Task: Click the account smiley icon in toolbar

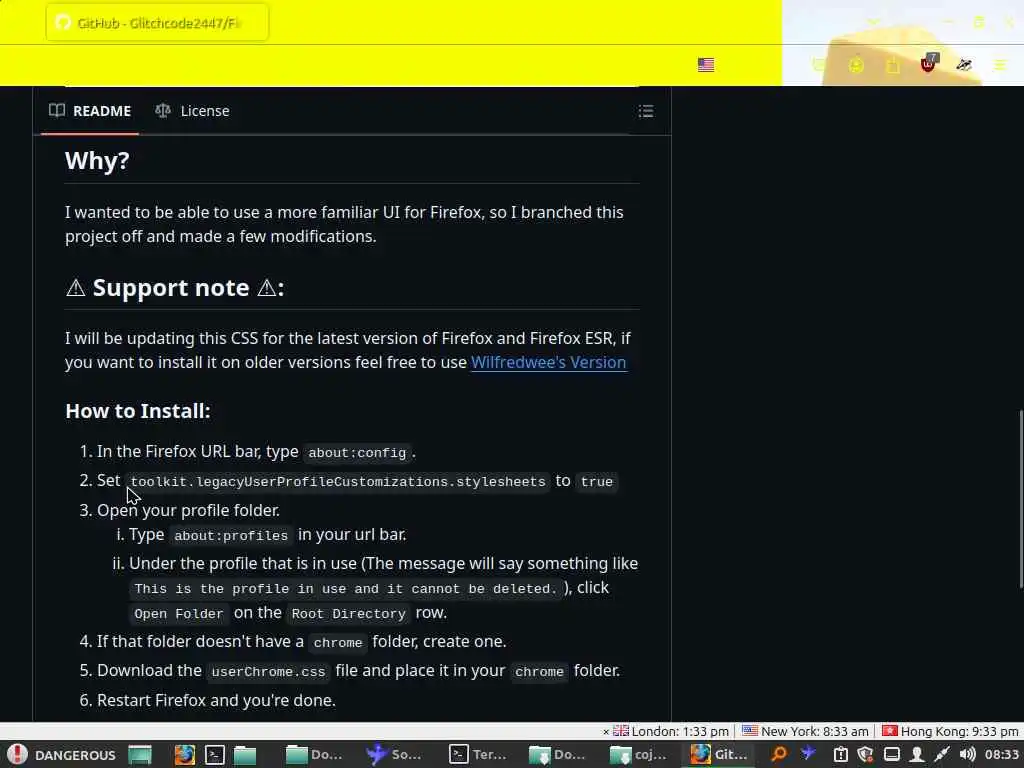Action: tap(856, 65)
